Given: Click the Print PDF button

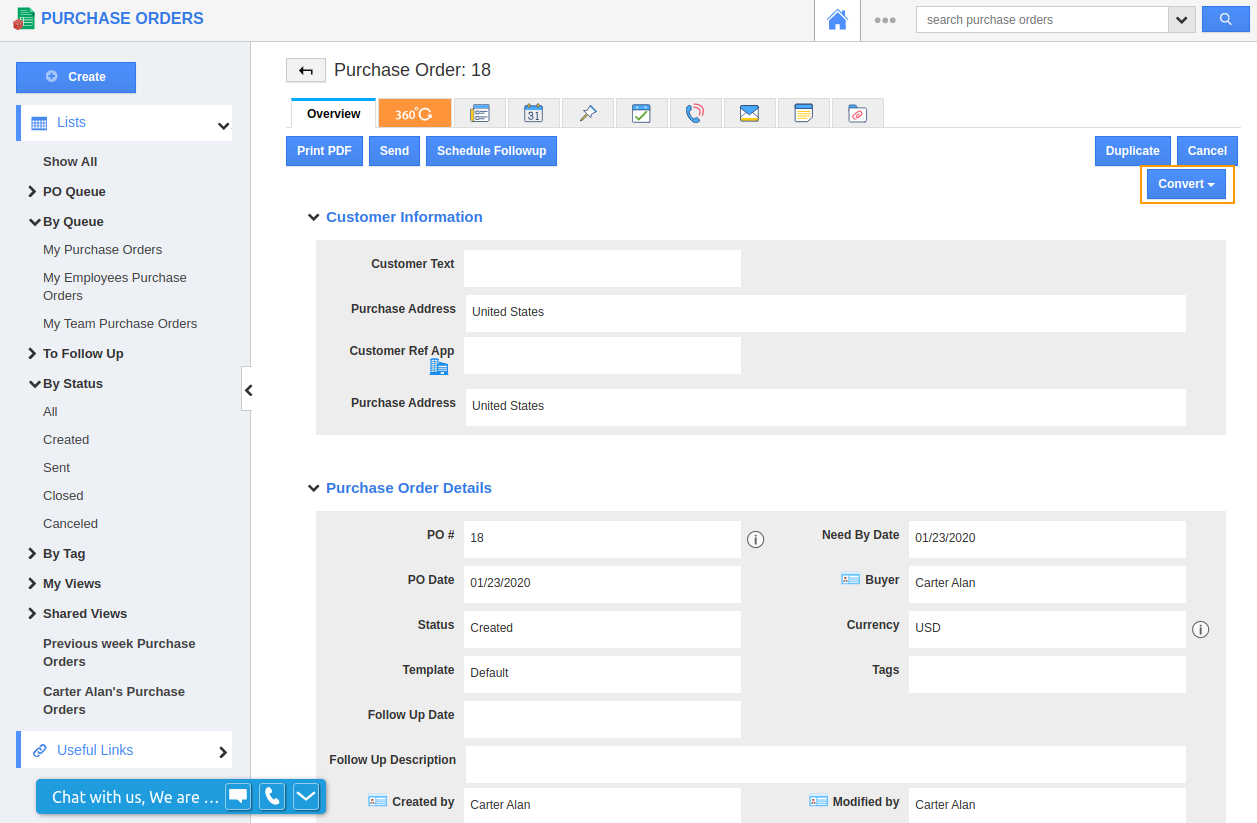Looking at the screenshot, I should pyautogui.click(x=324, y=151).
